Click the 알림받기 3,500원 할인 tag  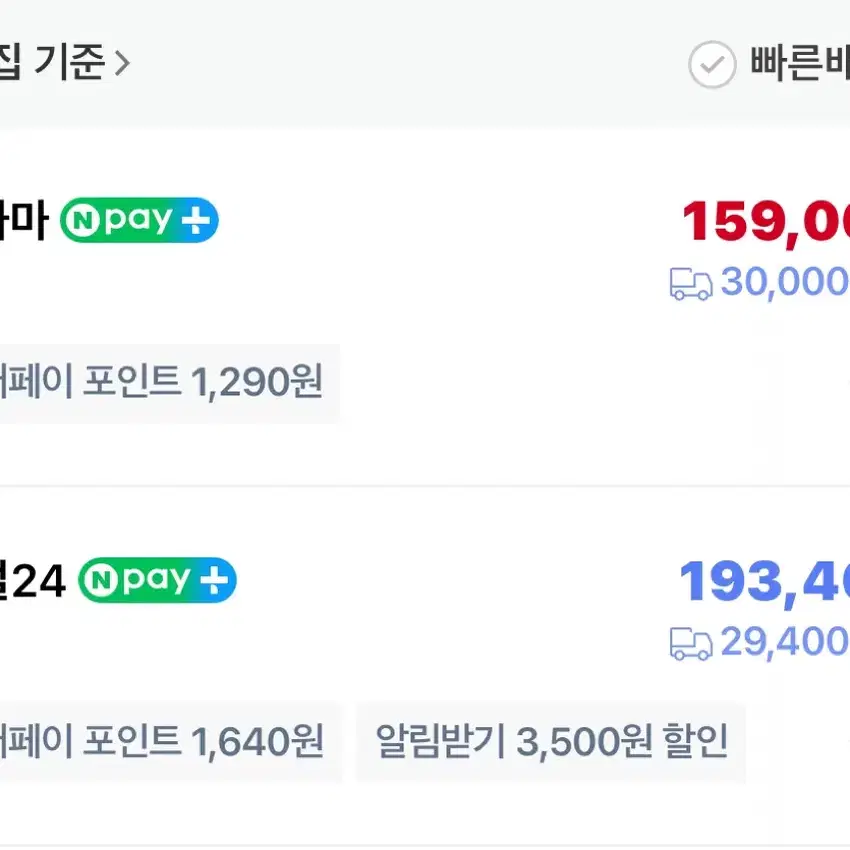coord(550,742)
